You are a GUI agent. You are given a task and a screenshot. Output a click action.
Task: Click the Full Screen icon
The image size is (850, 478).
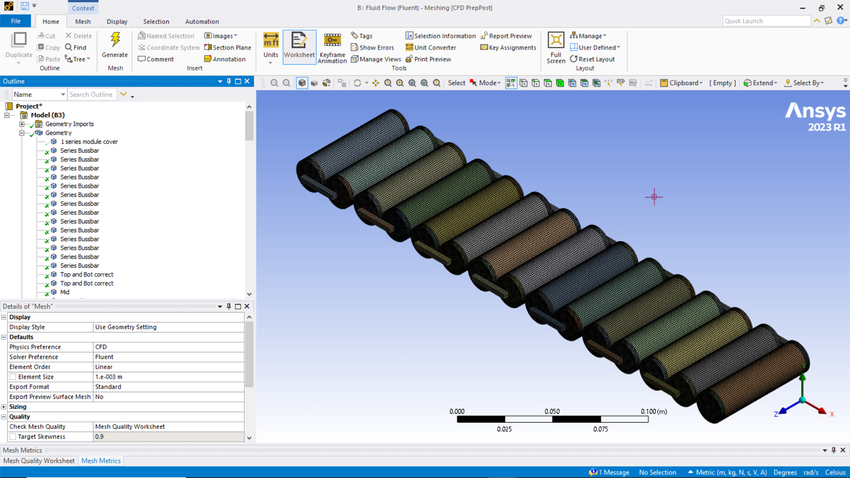(556, 41)
